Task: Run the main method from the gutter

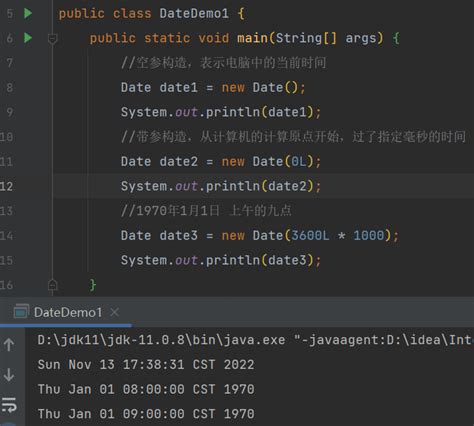Action: pyautogui.click(x=28, y=38)
